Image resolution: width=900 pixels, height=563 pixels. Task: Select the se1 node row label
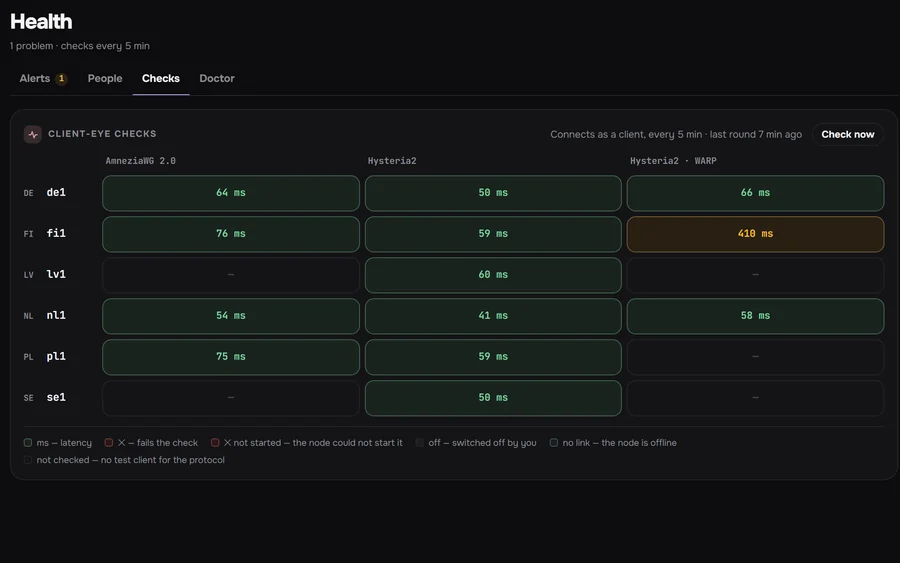[56, 397]
